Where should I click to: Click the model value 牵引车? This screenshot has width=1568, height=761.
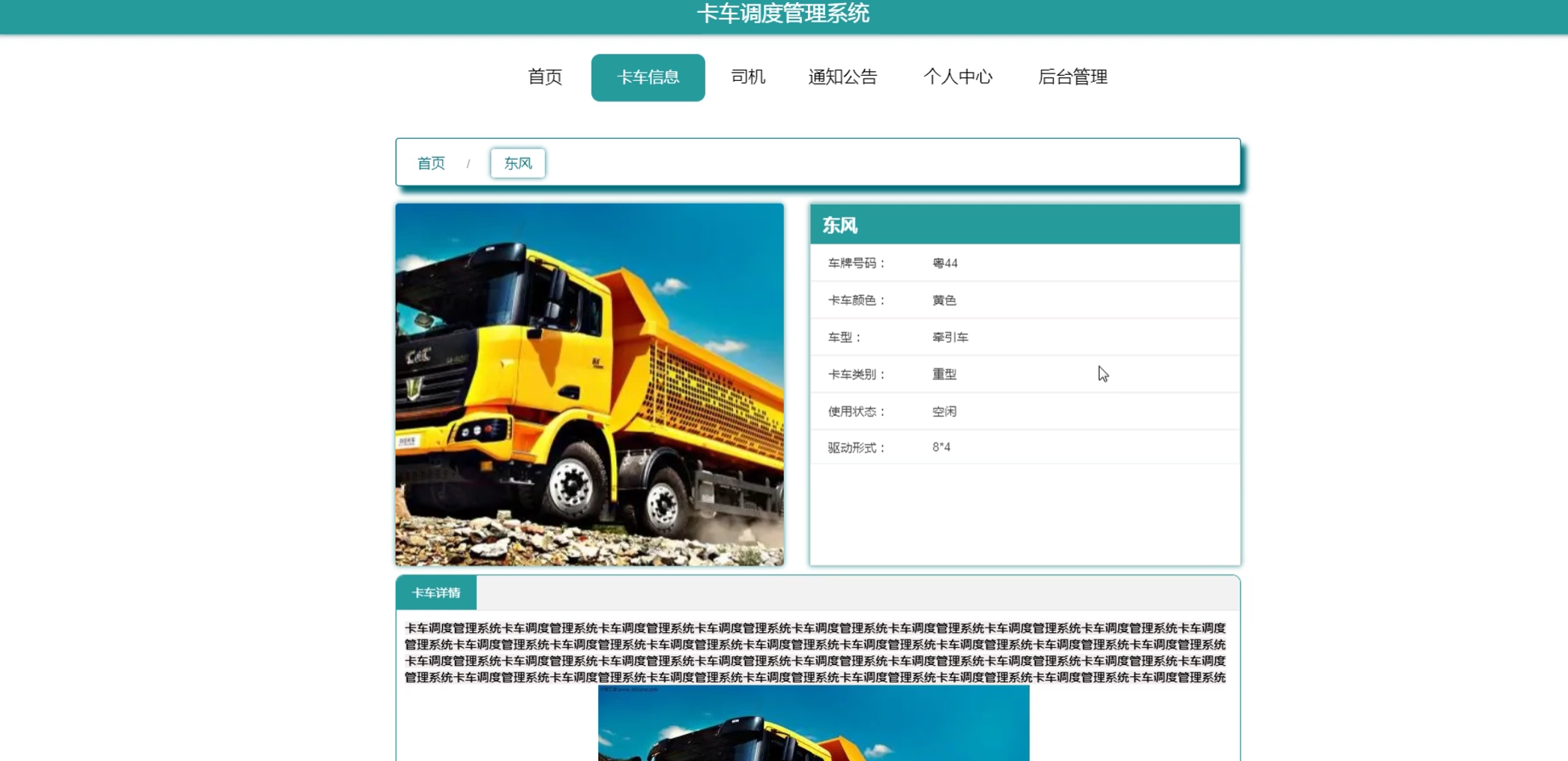pos(950,337)
